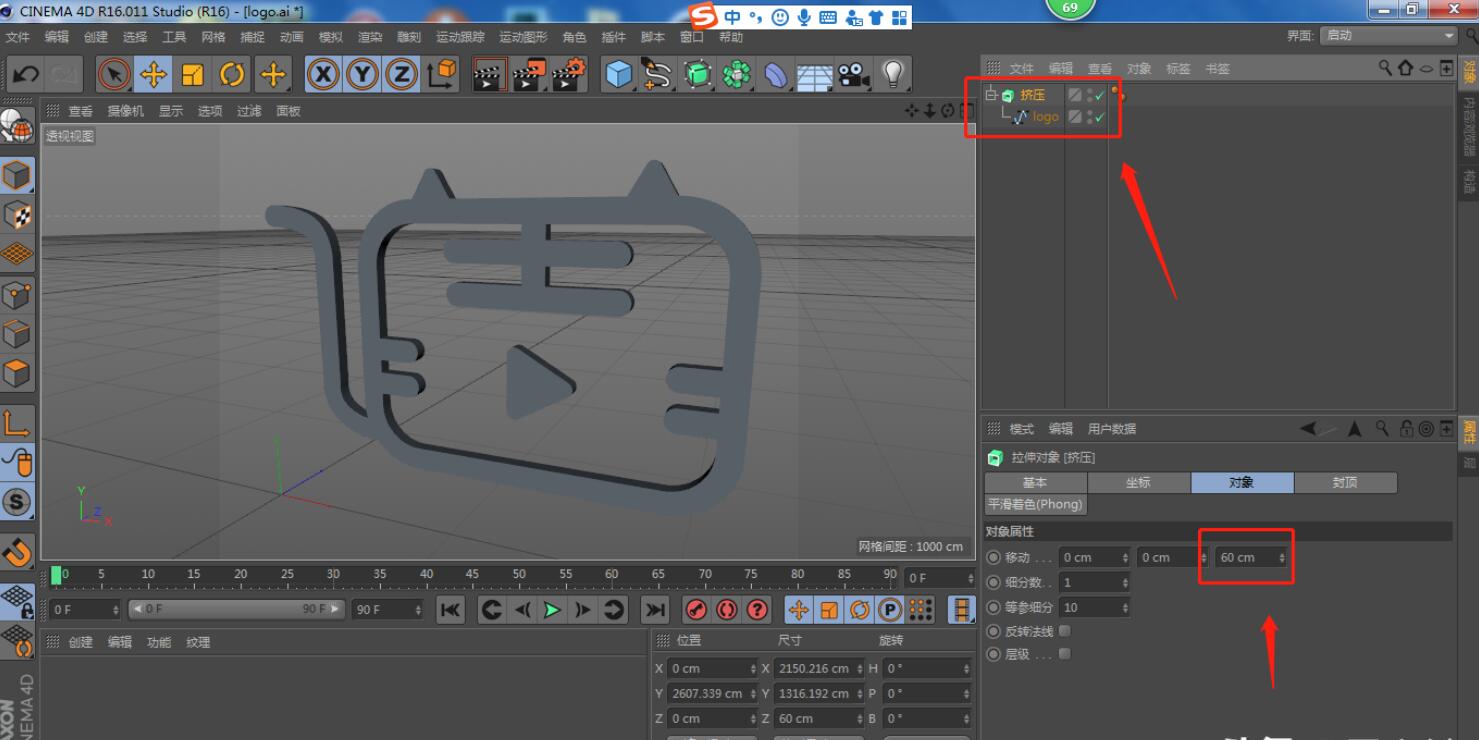The image size is (1479, 740).
Task: Open the 渲染 main menu
Action: pos(370,37)
